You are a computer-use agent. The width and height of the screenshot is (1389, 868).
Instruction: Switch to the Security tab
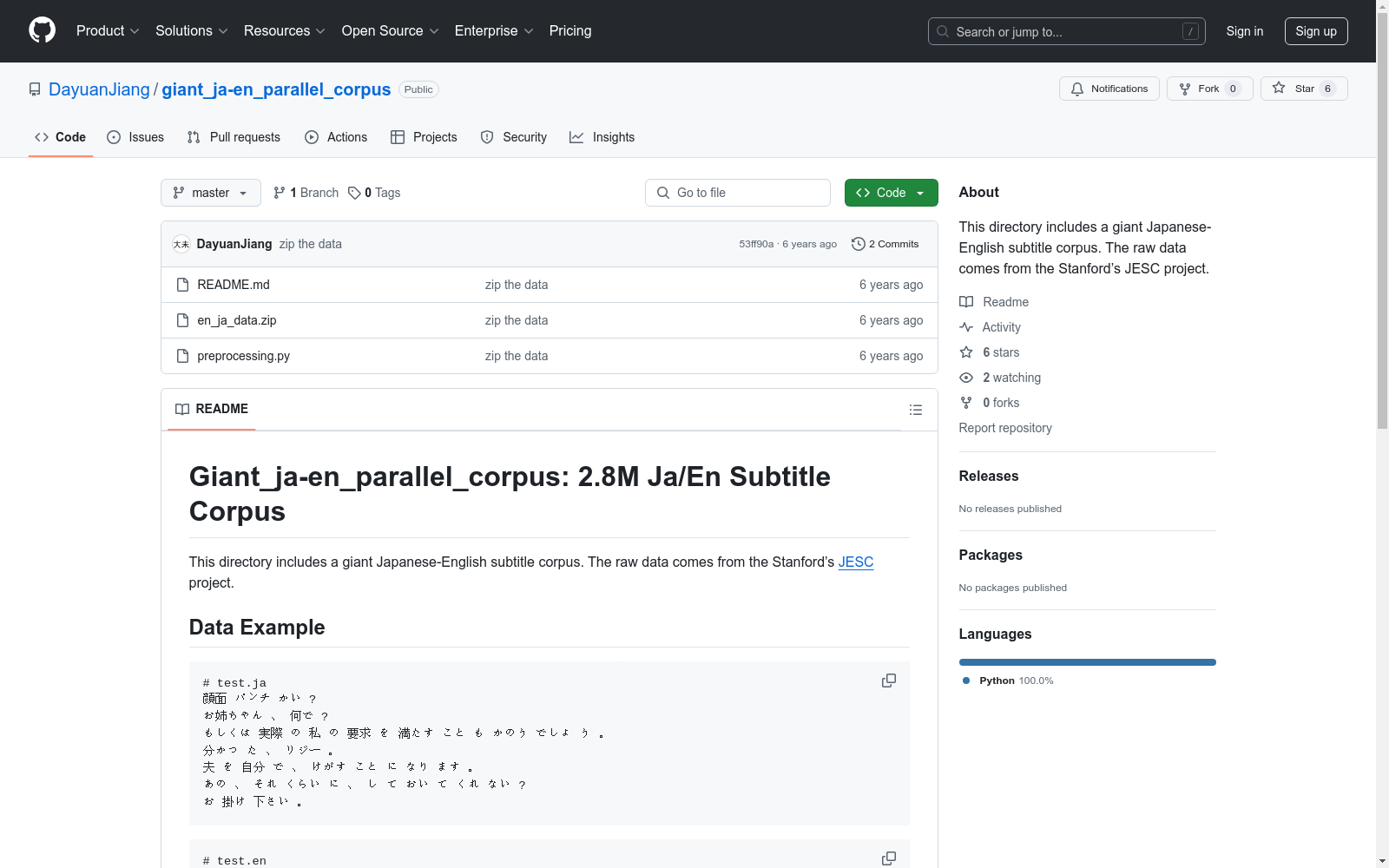tap(514, 137)
